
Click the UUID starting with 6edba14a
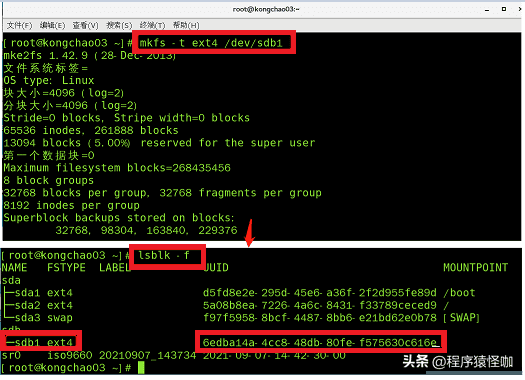click(x=320, y=343)
